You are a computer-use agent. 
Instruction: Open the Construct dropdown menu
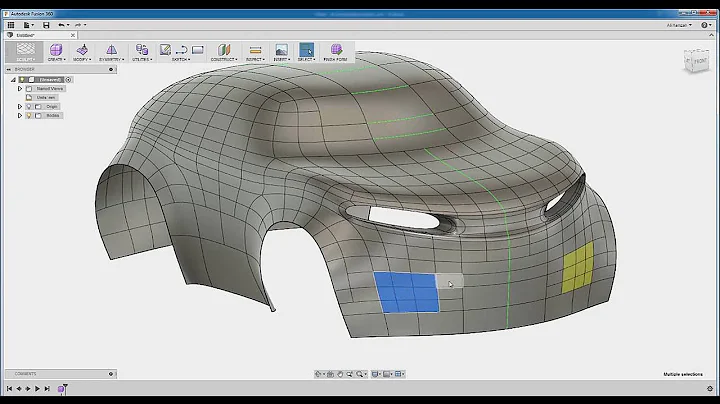tap(224, 60)
